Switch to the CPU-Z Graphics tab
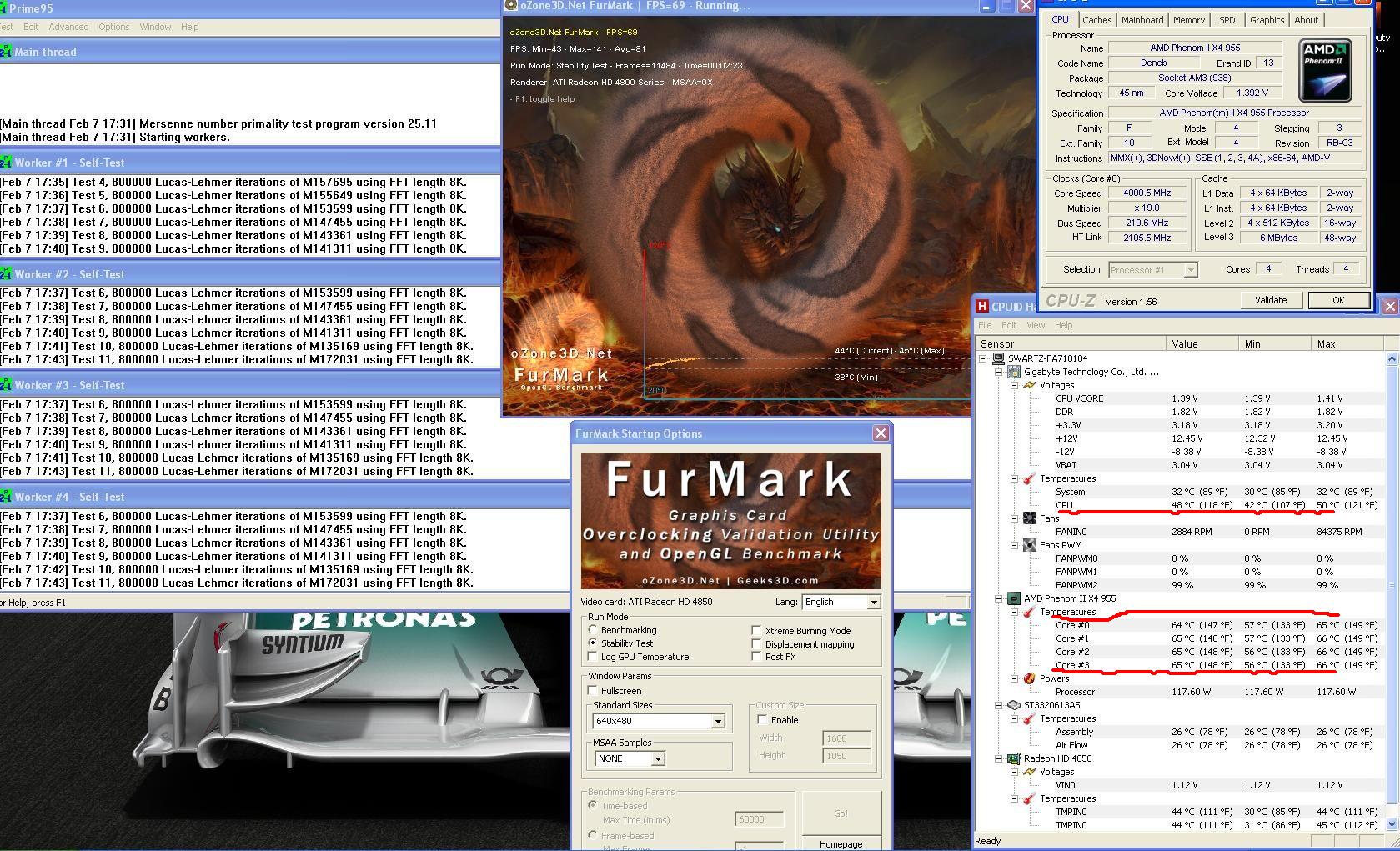This screenshot has height=851, width=1400. (x=1267, y=20)
